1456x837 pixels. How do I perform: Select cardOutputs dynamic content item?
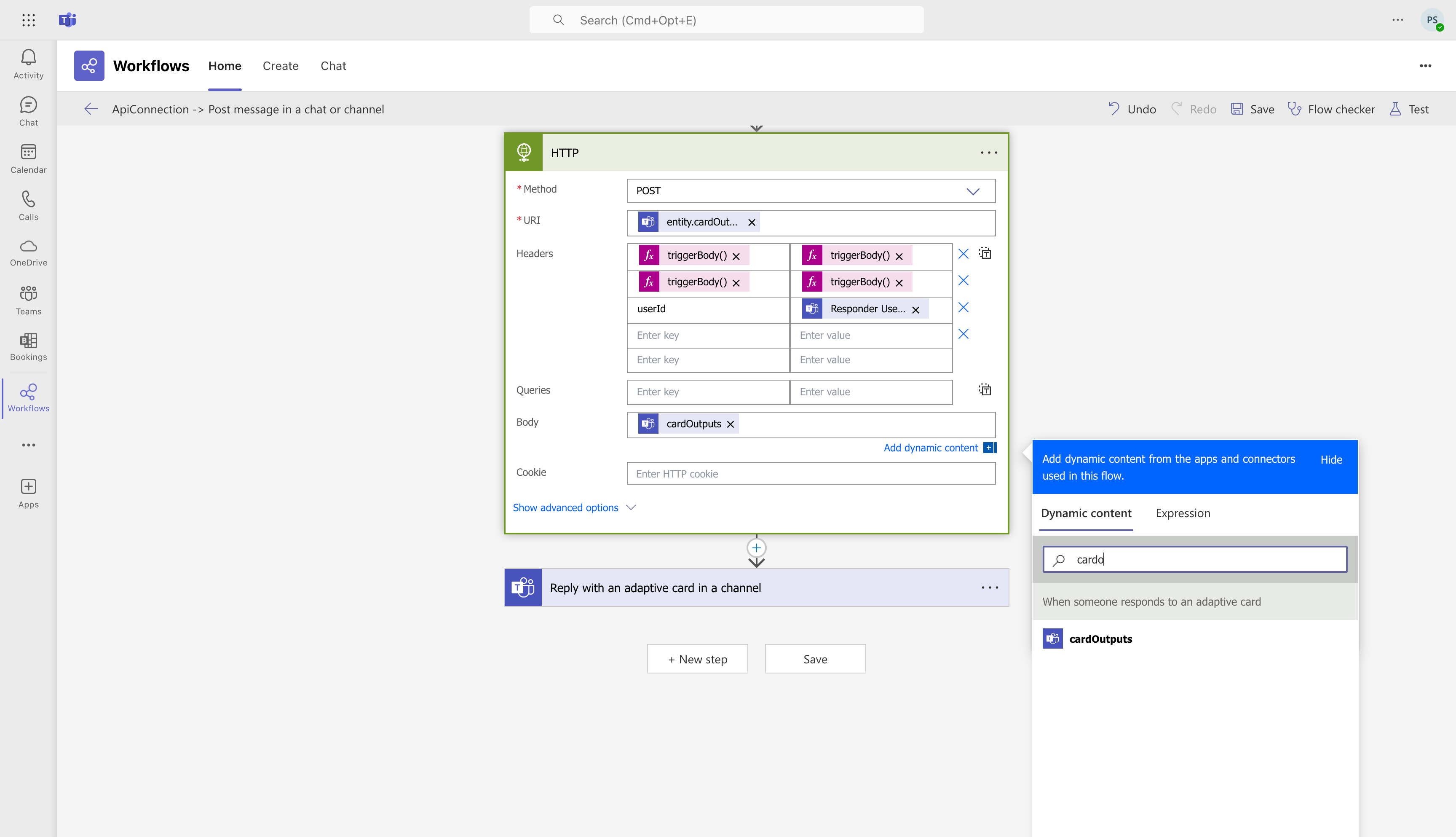pos(1194,638)
